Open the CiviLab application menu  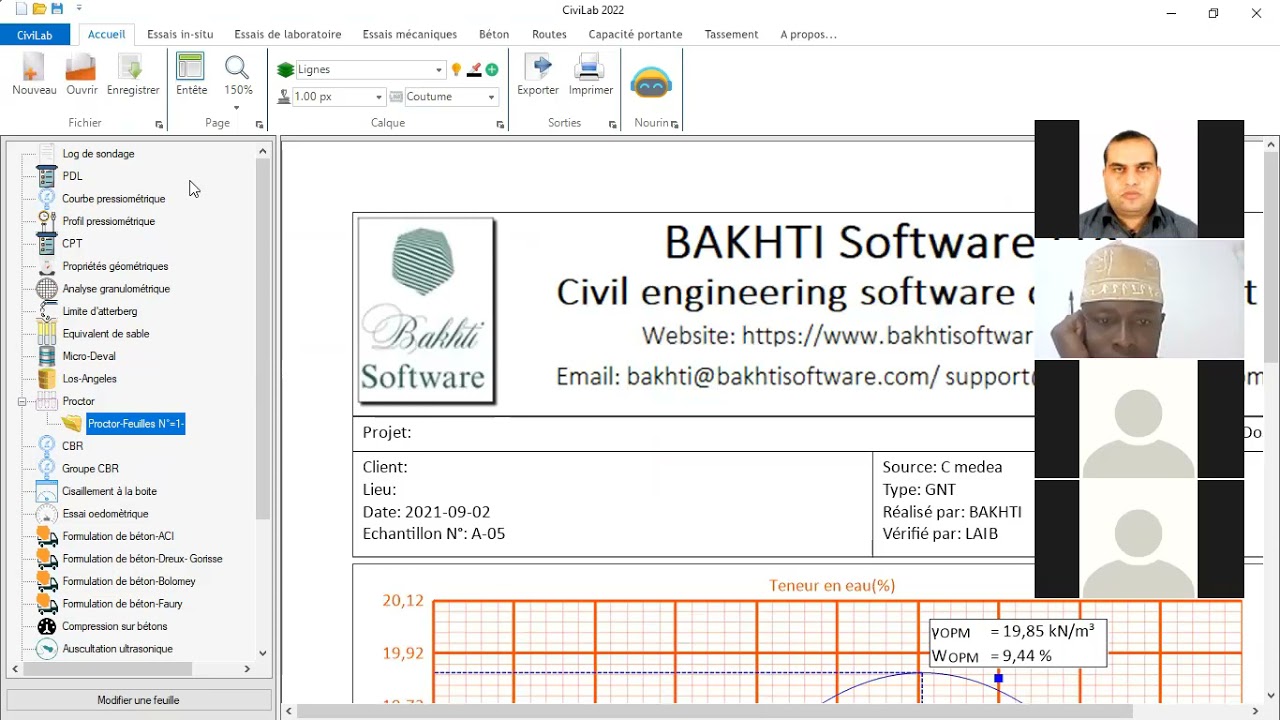pos(35,35)
